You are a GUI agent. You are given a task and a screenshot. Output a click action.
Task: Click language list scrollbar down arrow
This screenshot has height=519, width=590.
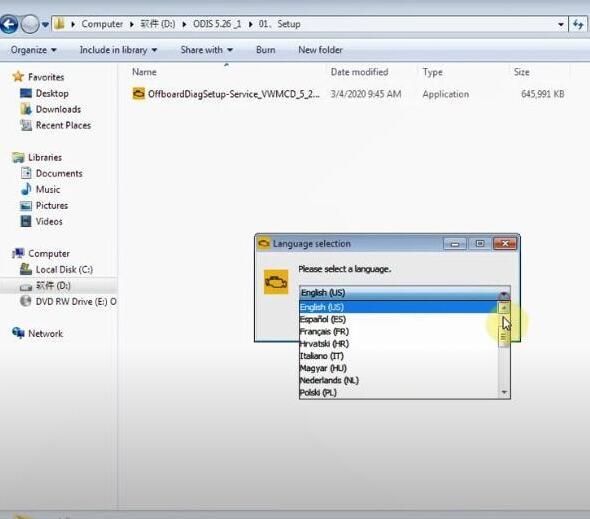[504, 393]
